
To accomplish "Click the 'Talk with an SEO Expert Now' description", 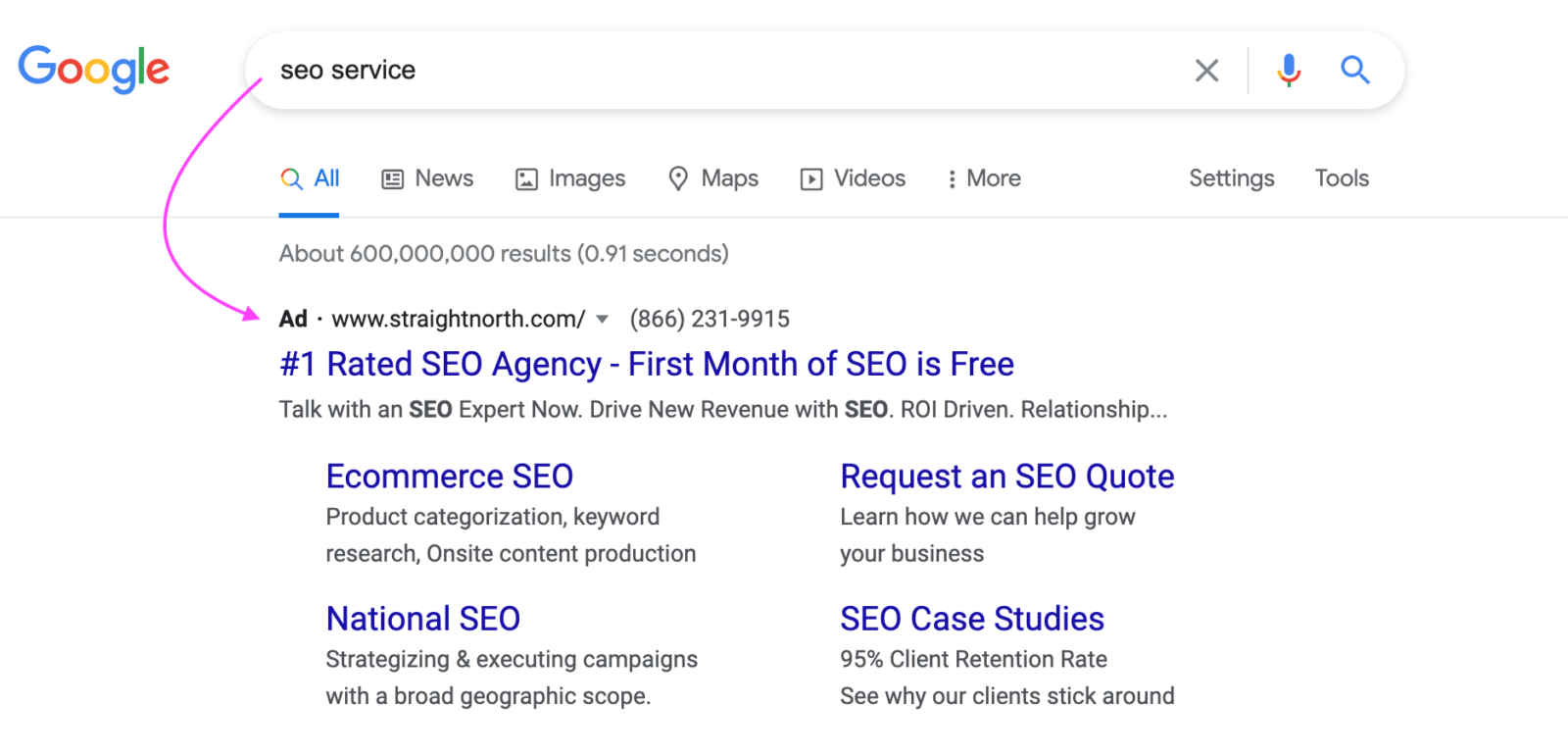I will coord(723,409).
